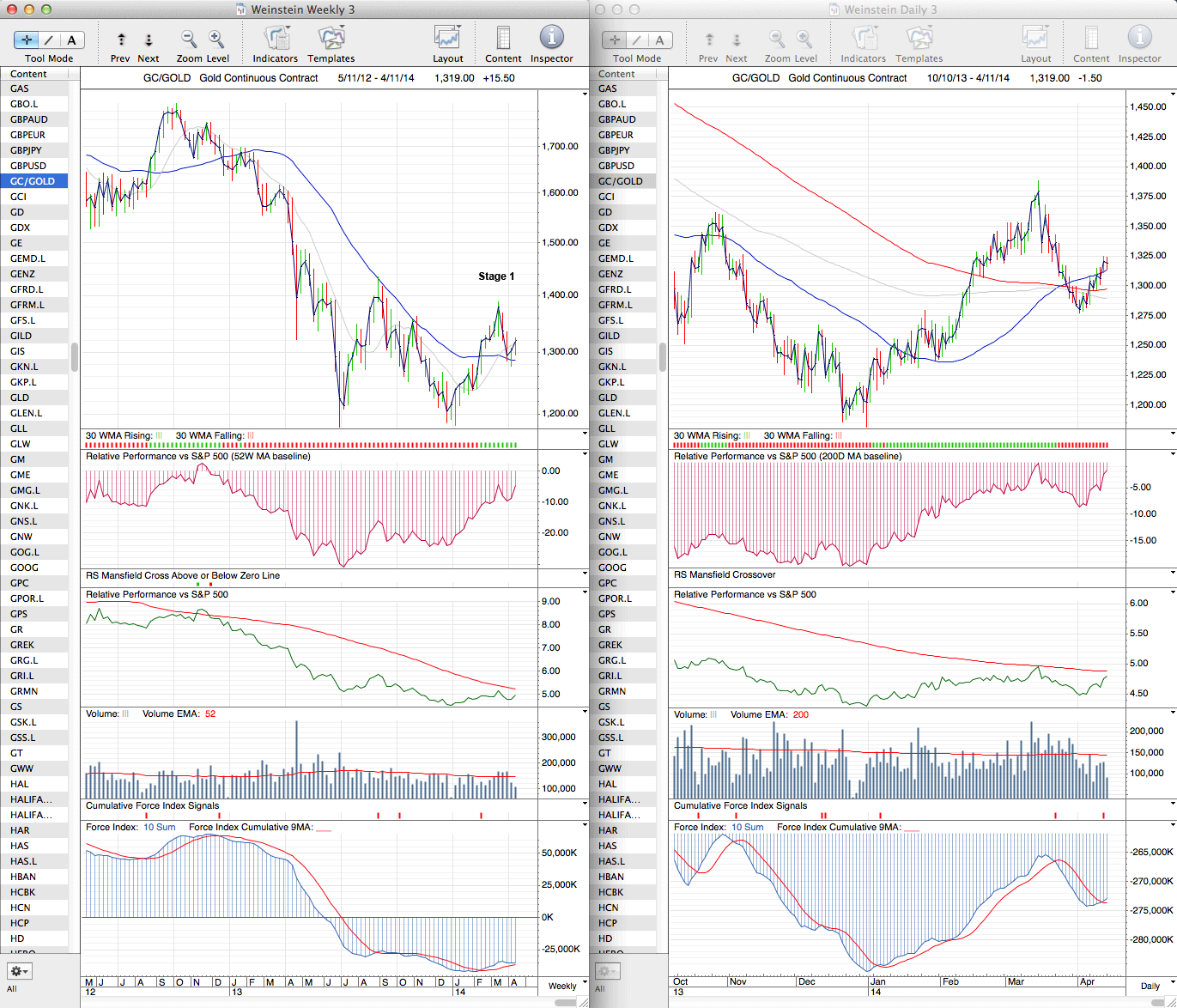Open the gear action menu below symbol list
The image size is (1177, 1008).
pyautogui.click(x=20, y=971)
